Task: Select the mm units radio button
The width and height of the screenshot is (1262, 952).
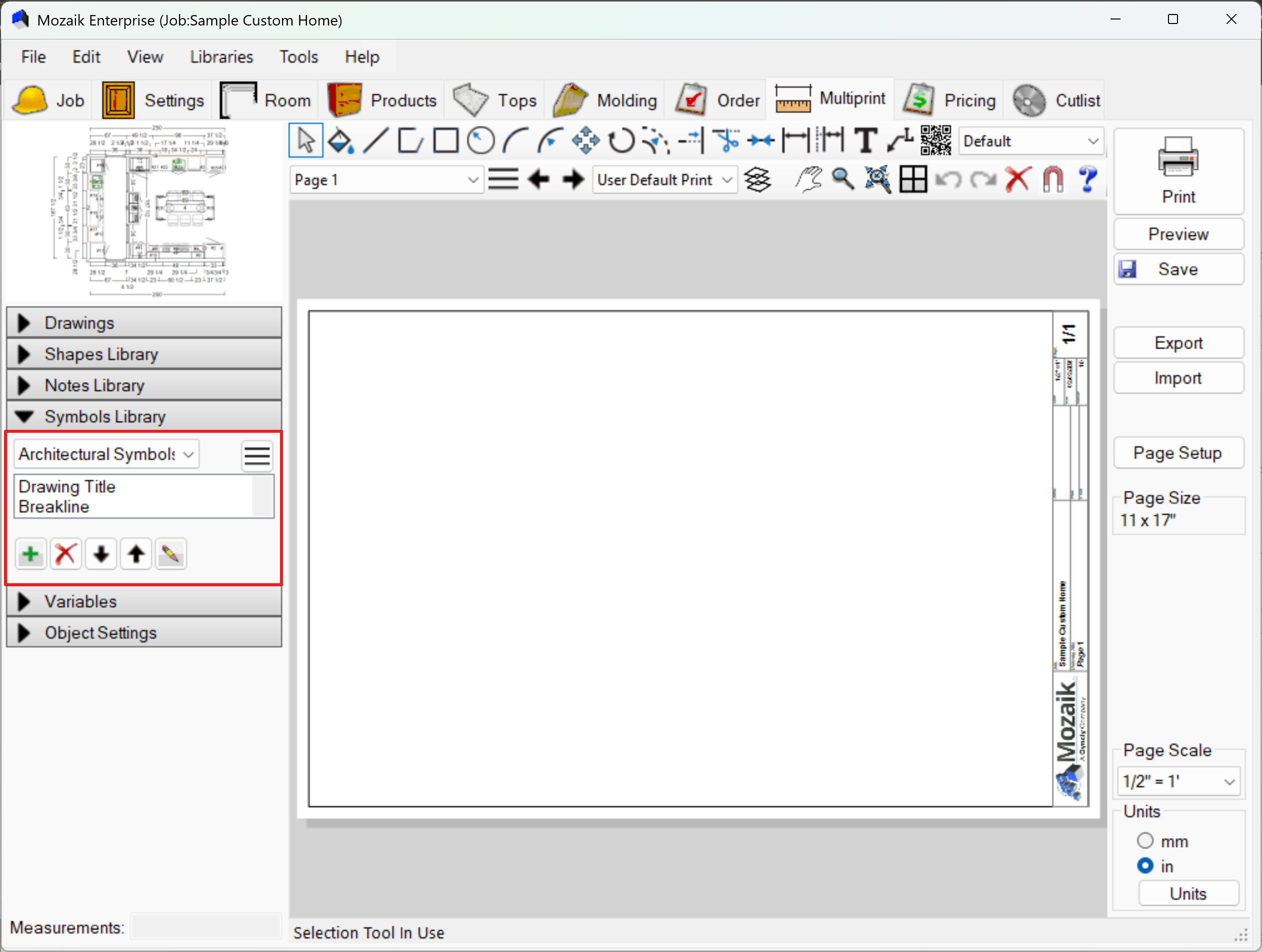Action: (x=1145, y=842)
